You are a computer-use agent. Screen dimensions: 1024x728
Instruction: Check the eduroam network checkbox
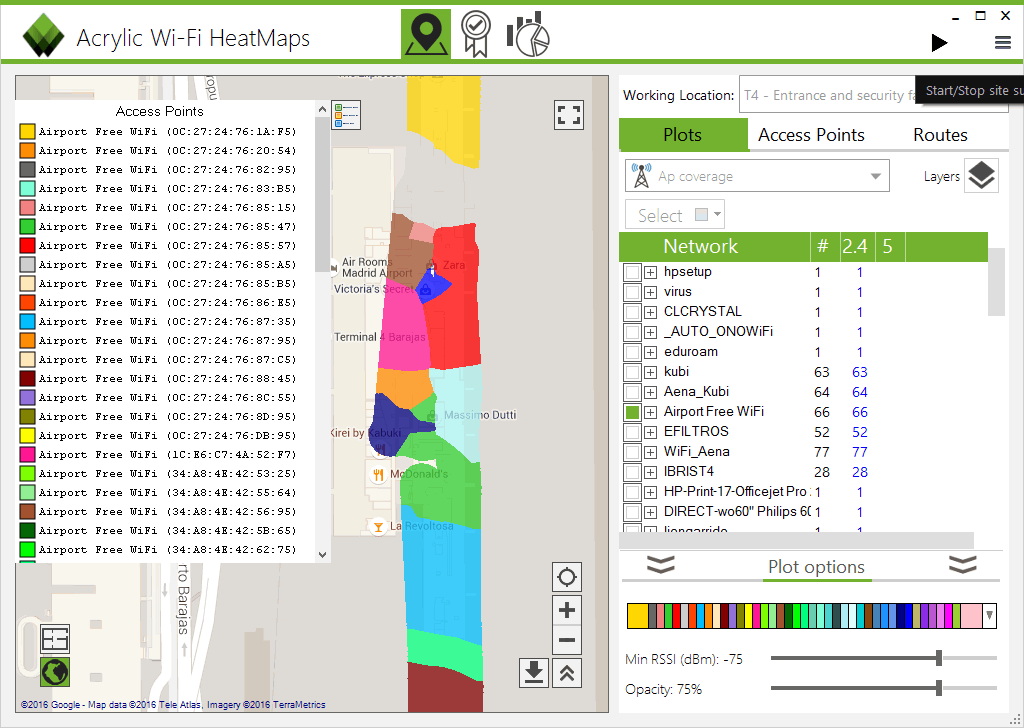click(x=632, y=352)
